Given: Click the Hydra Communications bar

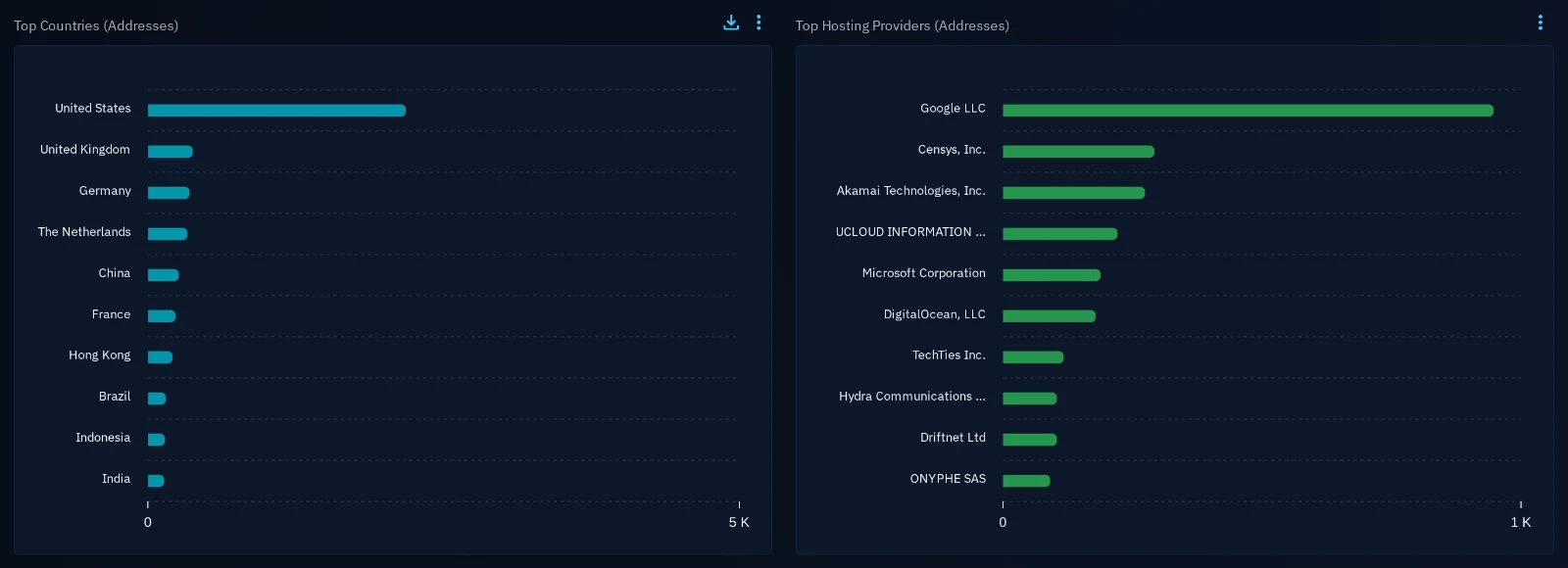Looking at the screenshot, I should [x=1029, y=399].
